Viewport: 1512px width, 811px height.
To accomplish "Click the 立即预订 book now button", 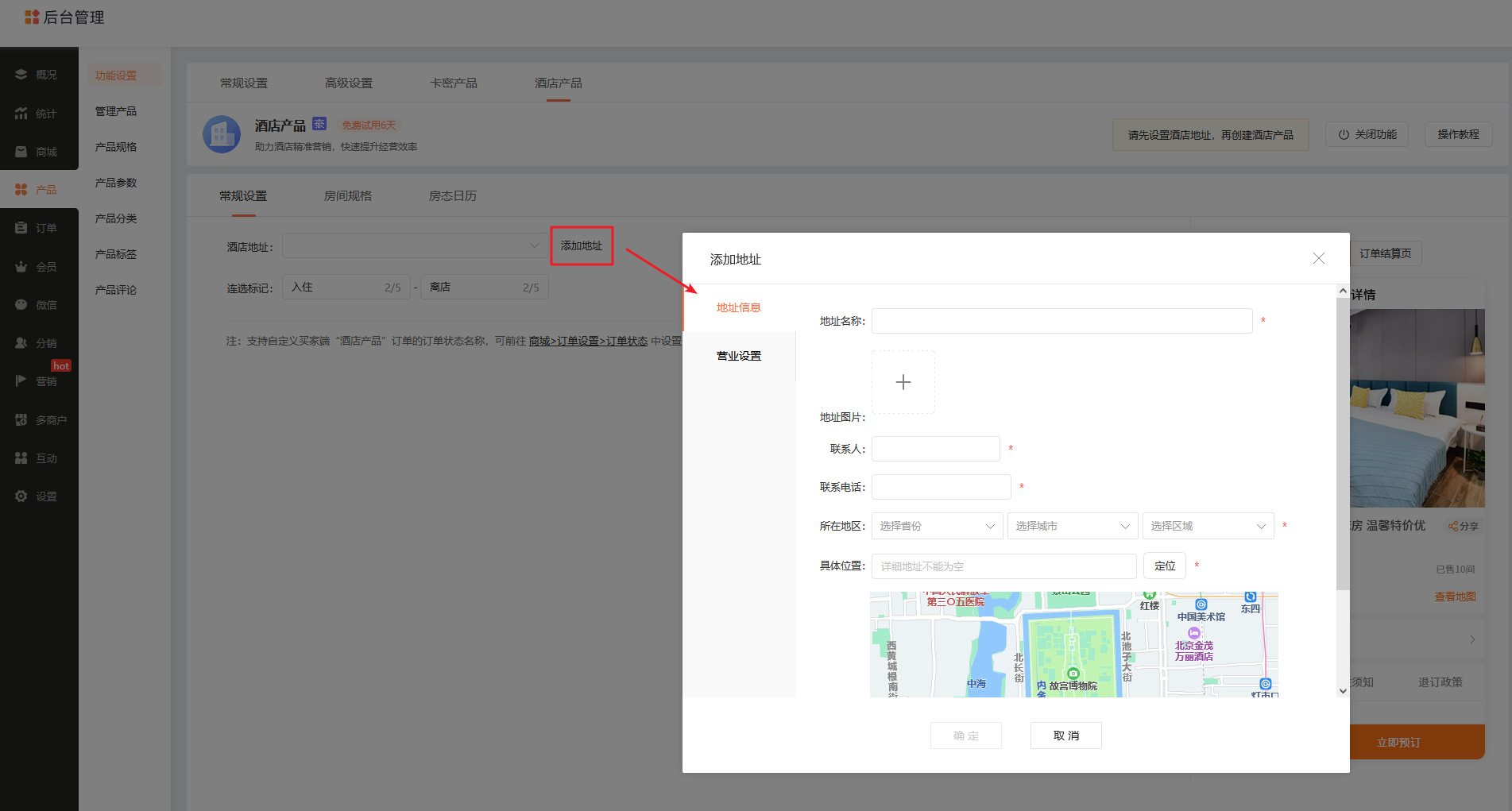I will click(x=1417, y=742).
